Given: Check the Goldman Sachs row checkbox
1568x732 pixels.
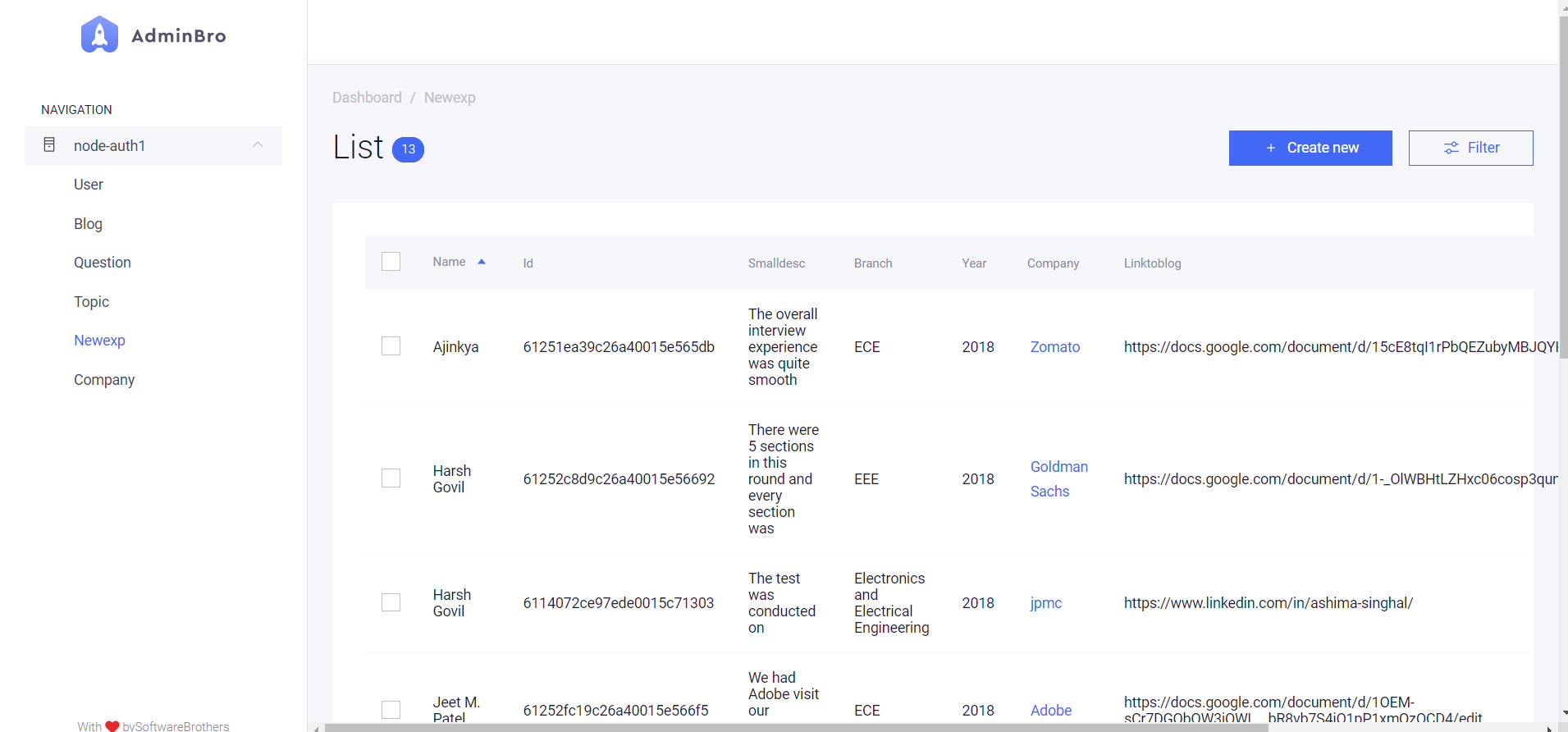Looking at the screenshot, I should tap(391, 478).
